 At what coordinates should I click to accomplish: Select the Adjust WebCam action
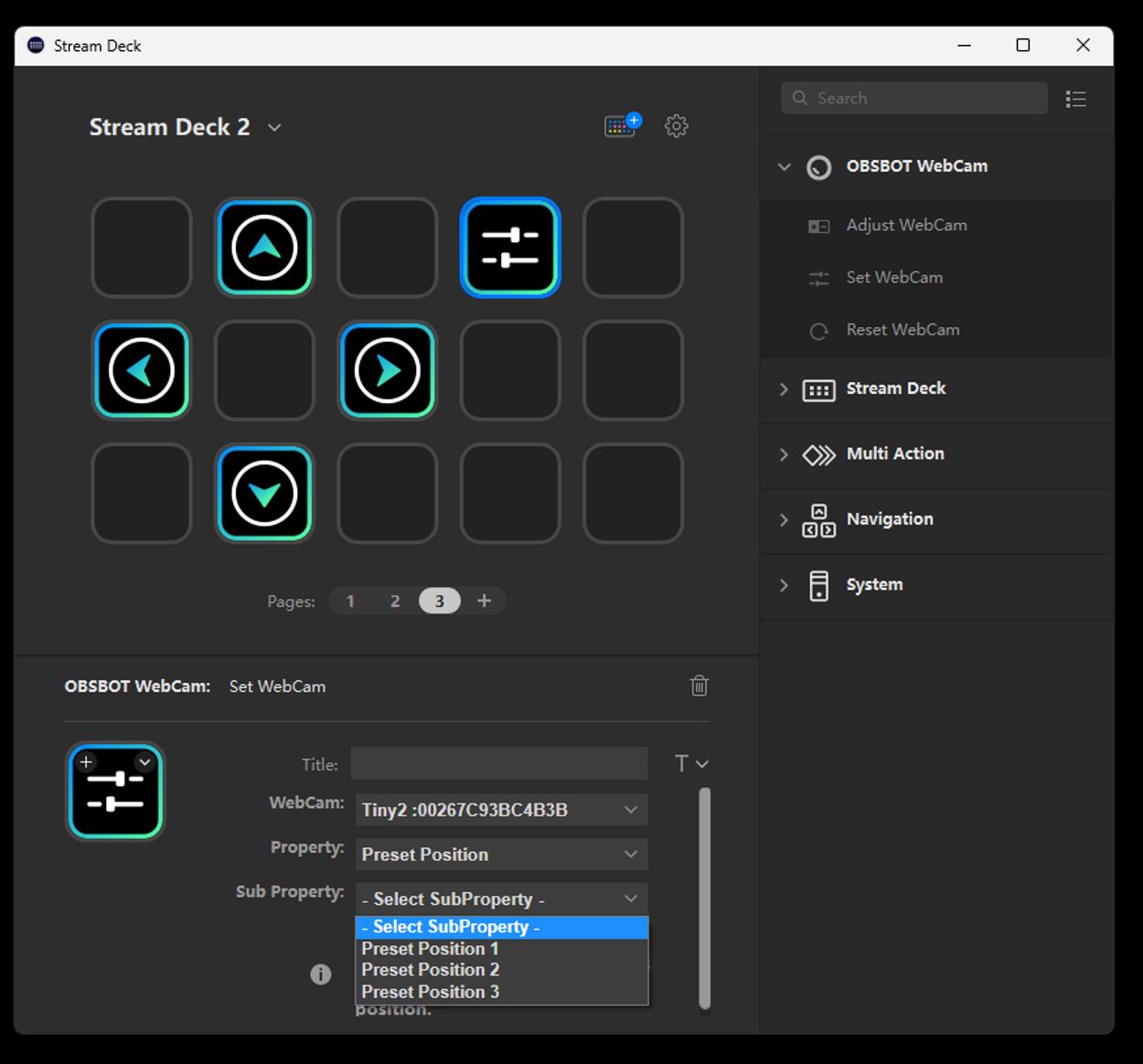(905, 225)
